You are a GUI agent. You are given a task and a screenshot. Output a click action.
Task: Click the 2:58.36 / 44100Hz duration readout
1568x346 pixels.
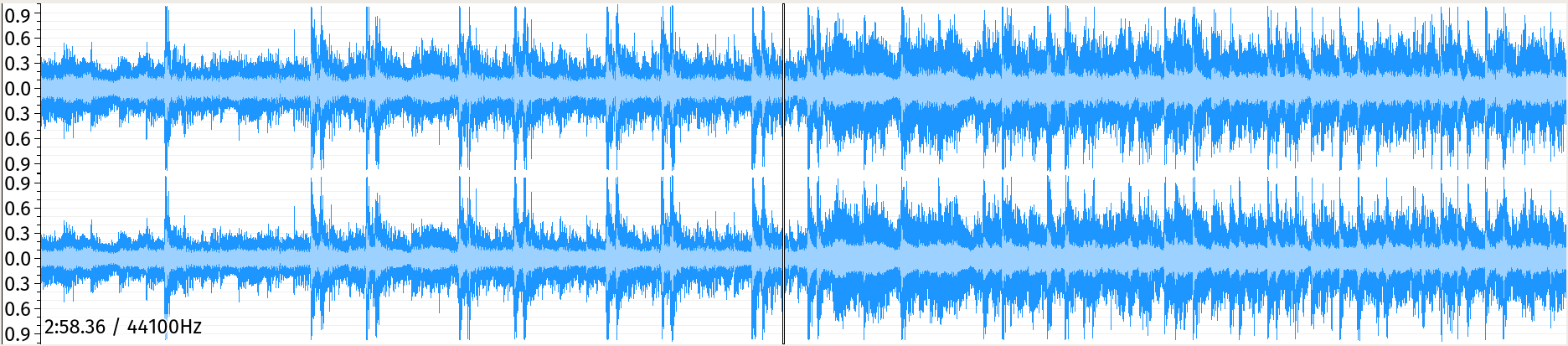(x=123, y=327)
